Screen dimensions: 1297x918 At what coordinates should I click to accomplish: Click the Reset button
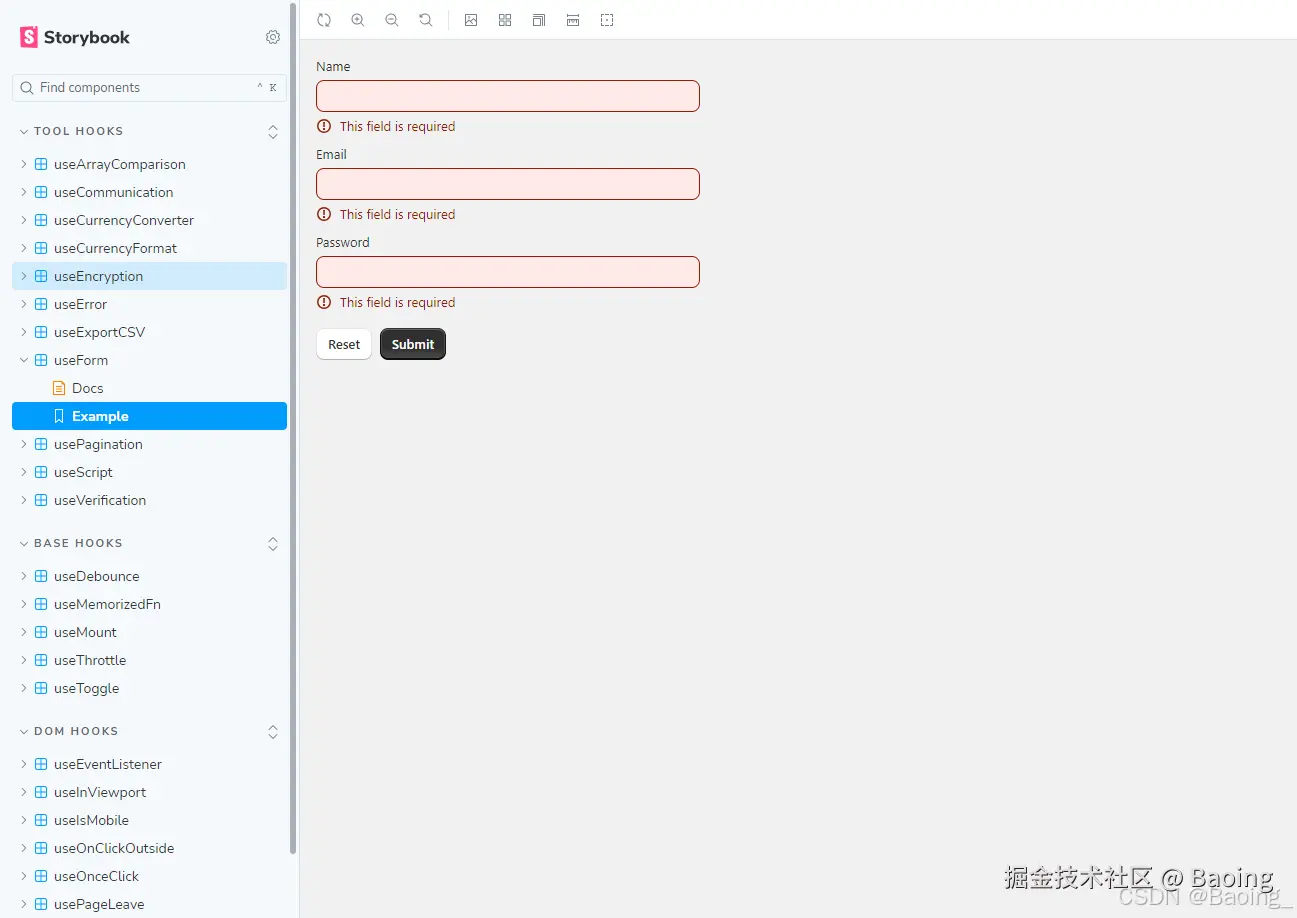point(343,344)
